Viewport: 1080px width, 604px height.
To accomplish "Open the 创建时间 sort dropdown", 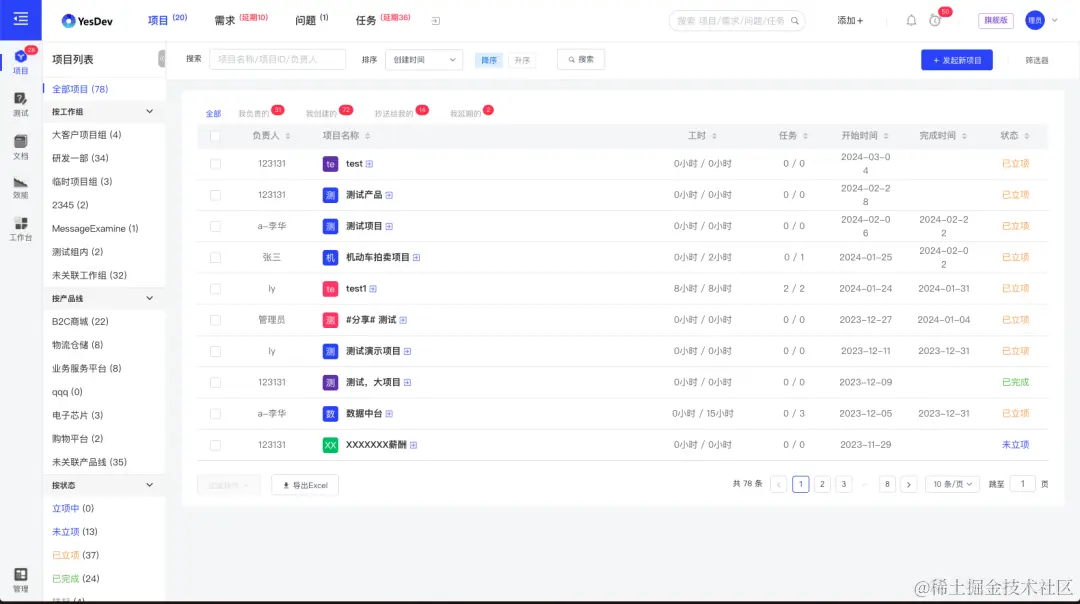I will point(424,60).
